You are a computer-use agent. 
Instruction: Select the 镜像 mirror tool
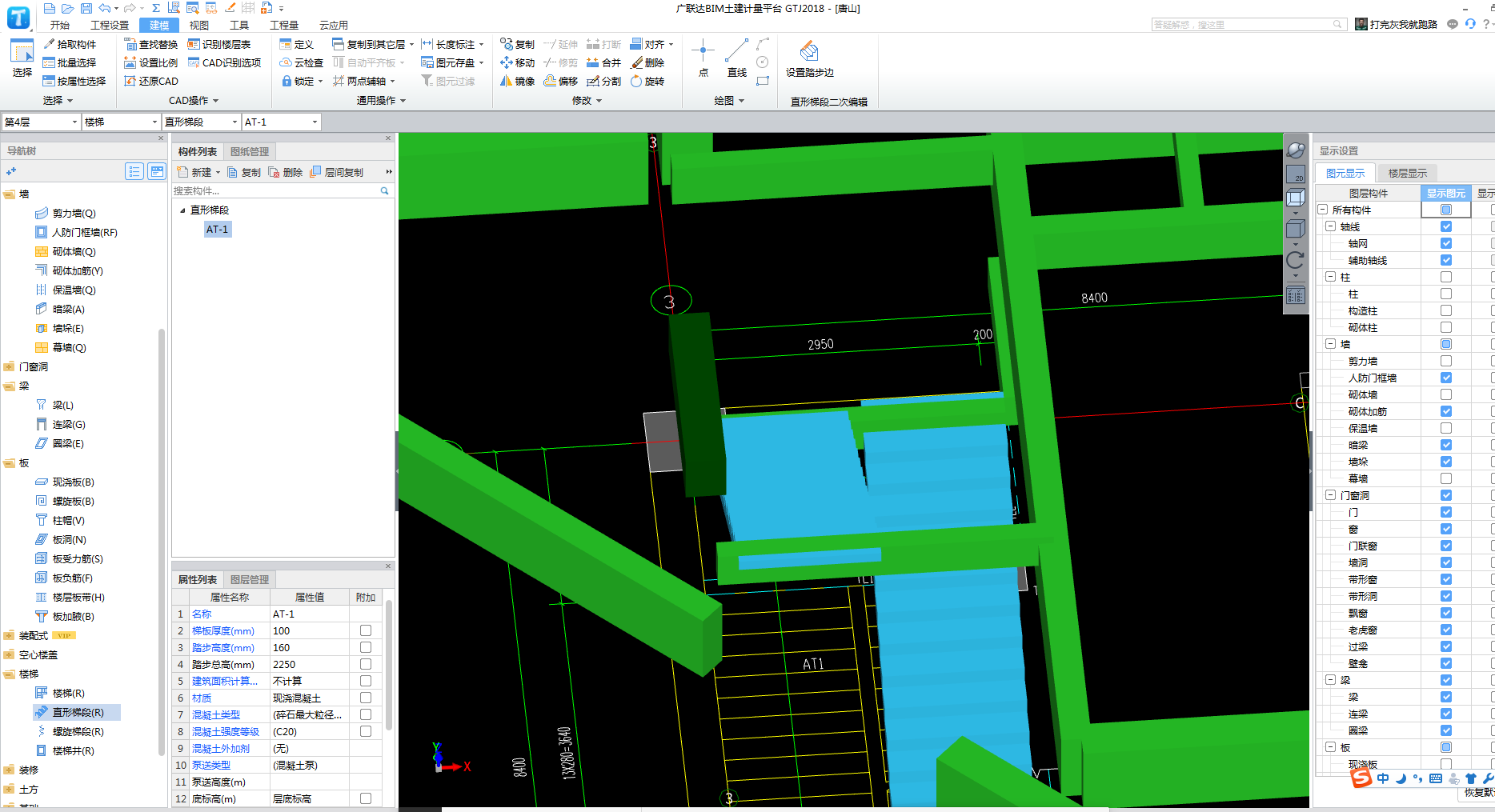(x=517, y=81)
